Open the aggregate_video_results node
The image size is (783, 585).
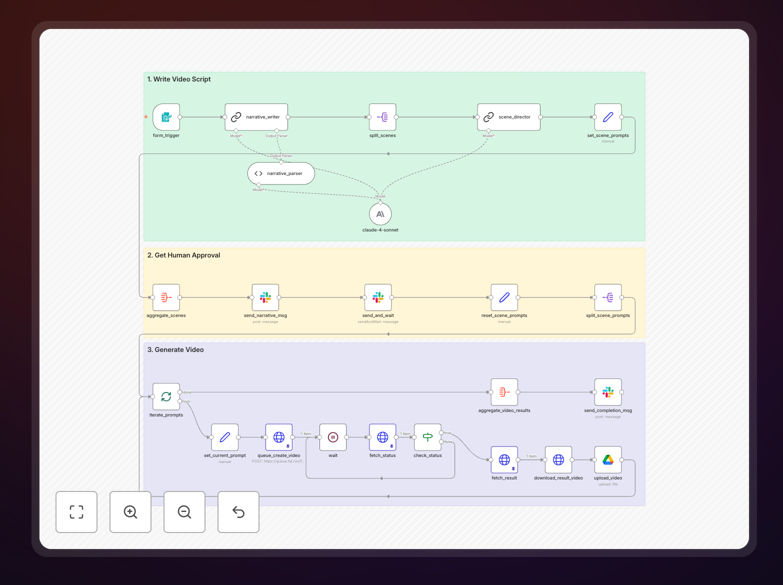[x=504, y=392]
